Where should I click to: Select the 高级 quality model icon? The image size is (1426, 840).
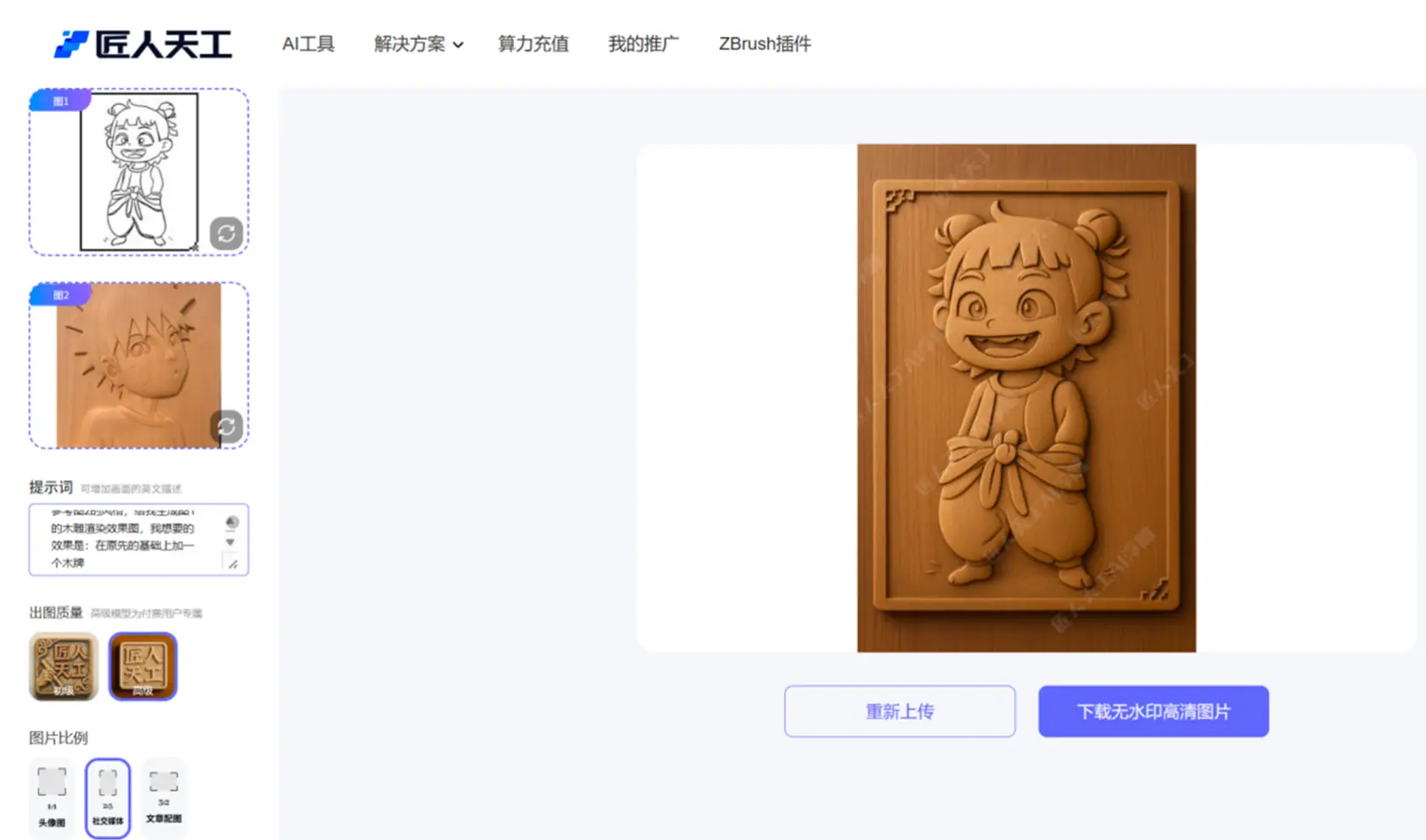click(143, 666)
